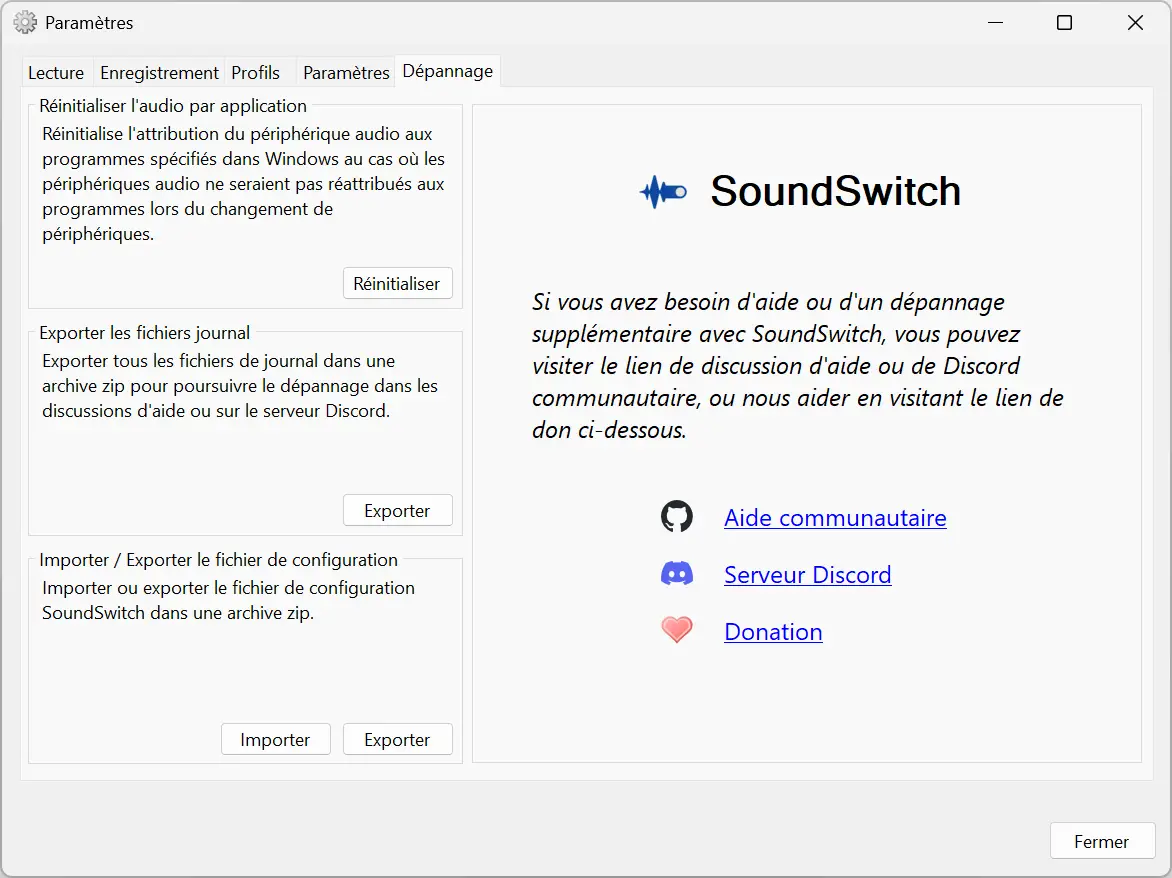Open the Serveur Discord link

[x=807, y=574]
